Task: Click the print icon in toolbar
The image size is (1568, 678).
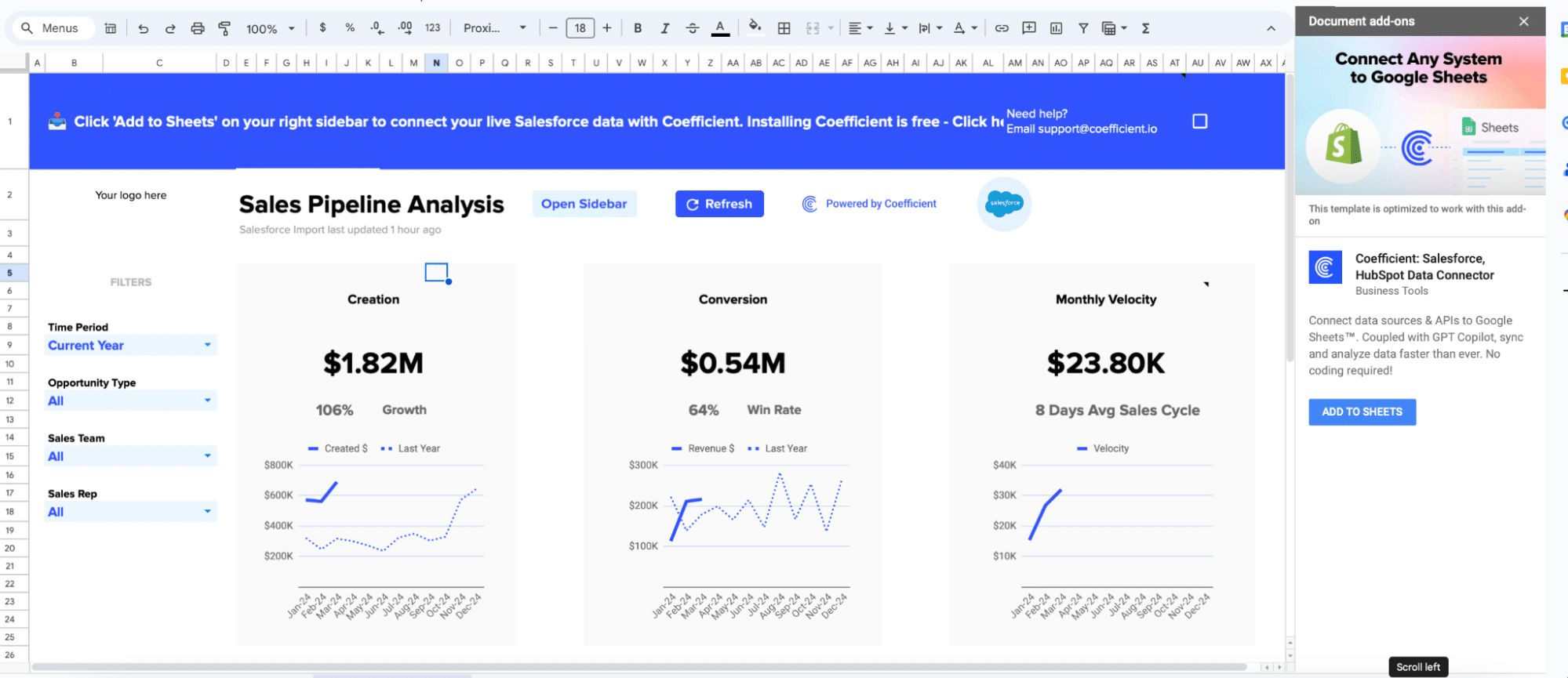Action: tap(198, 28)
